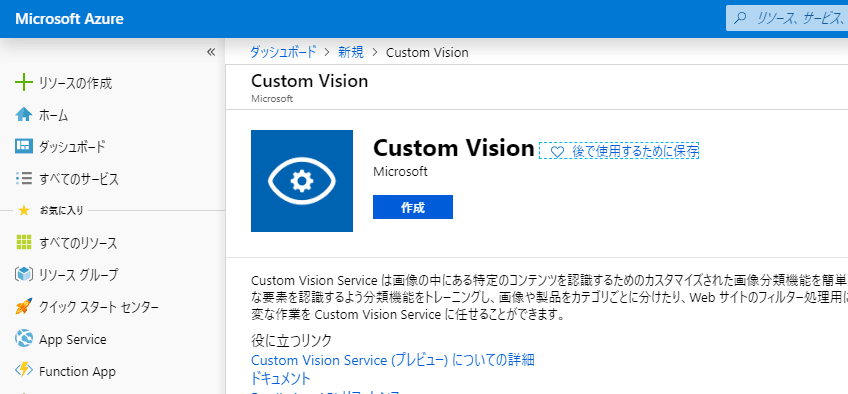The height and width of the screenshot is (394, 848).
Task: Click the Microsoft Azure title in header
Action: click(x=69, y=19)
